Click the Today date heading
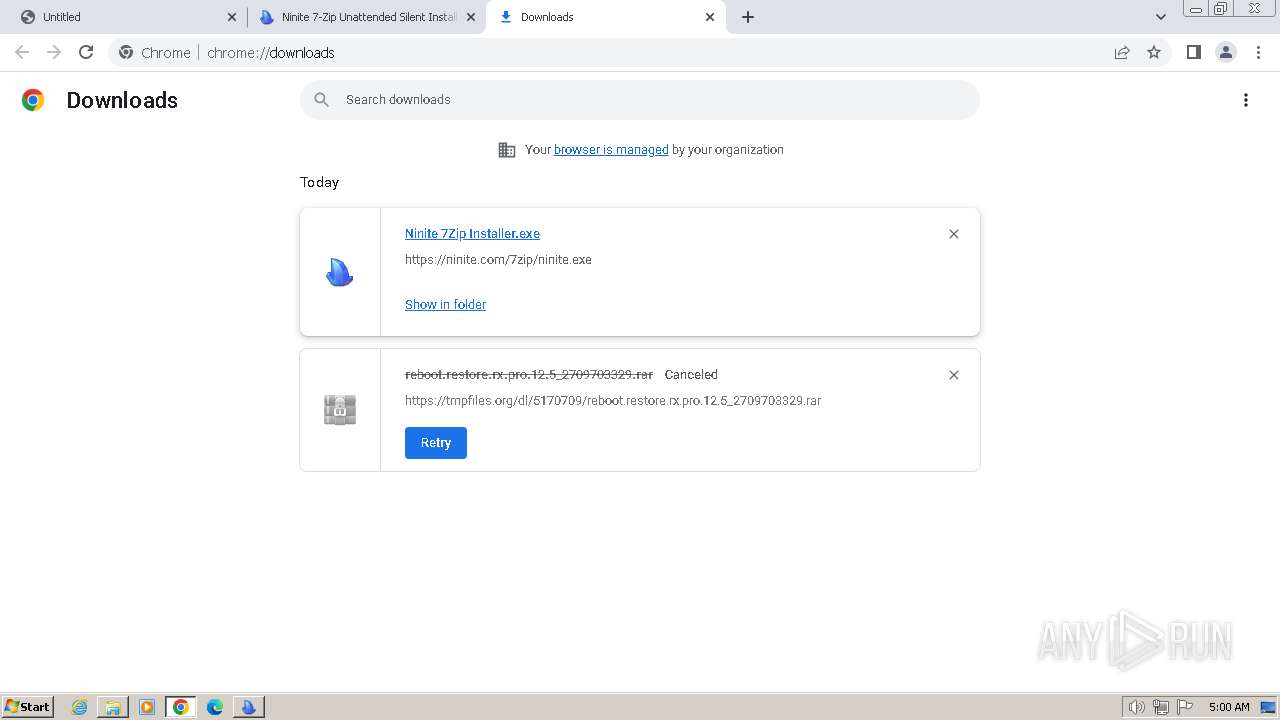1280x720 pixels. tap(319, 182)
